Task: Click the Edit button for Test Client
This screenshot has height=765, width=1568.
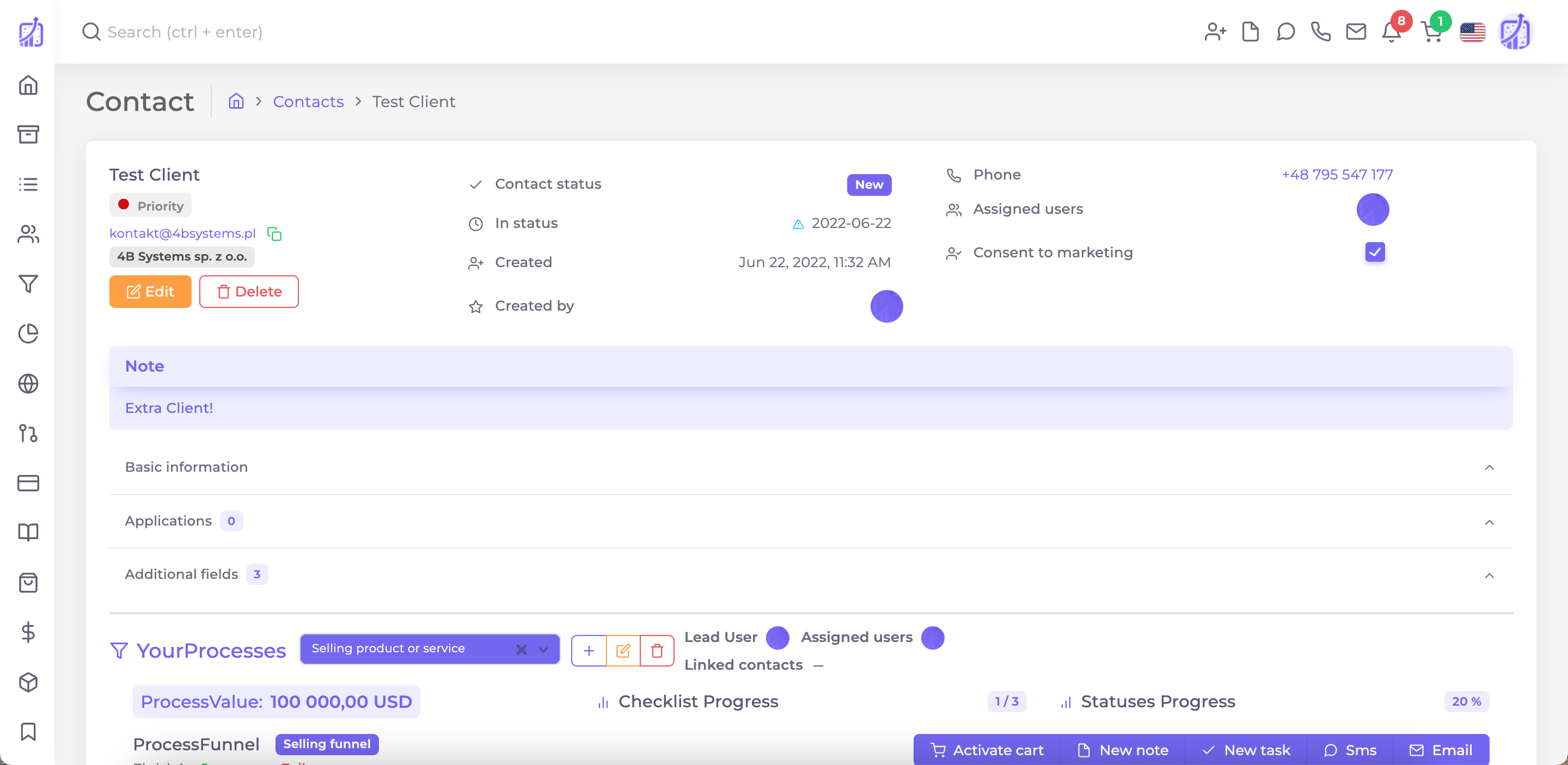Action: pyautogui.click(x=150, y=291)
